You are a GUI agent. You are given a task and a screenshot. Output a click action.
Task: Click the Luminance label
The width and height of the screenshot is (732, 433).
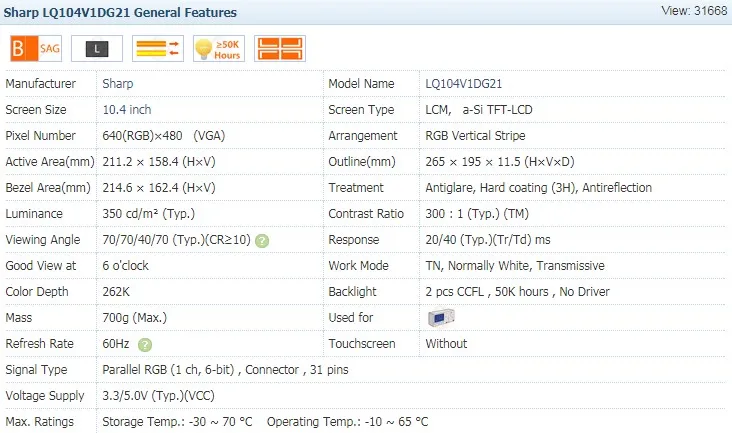[x=34, y=214]
